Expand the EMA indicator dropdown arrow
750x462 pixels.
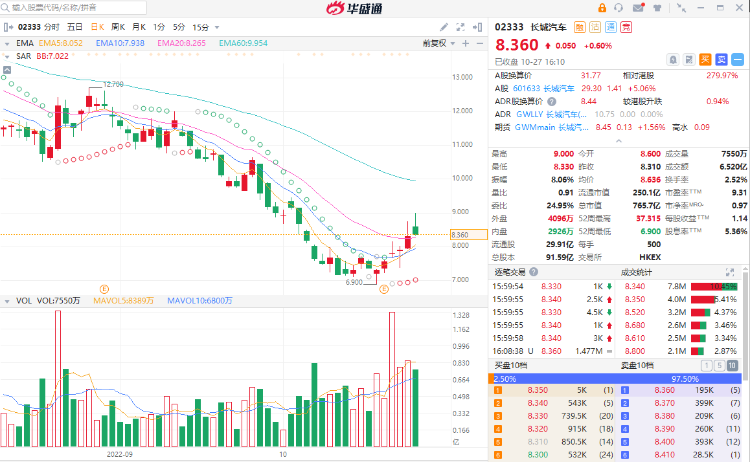pyautogui.click(x=7, y=44)
